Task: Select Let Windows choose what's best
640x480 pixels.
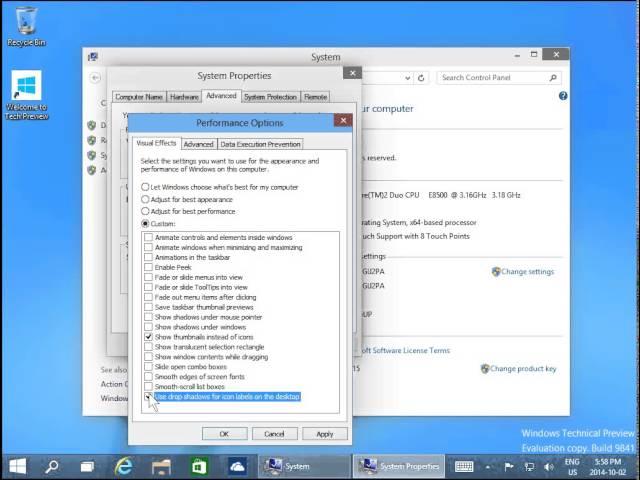Action: coord(220,187)
